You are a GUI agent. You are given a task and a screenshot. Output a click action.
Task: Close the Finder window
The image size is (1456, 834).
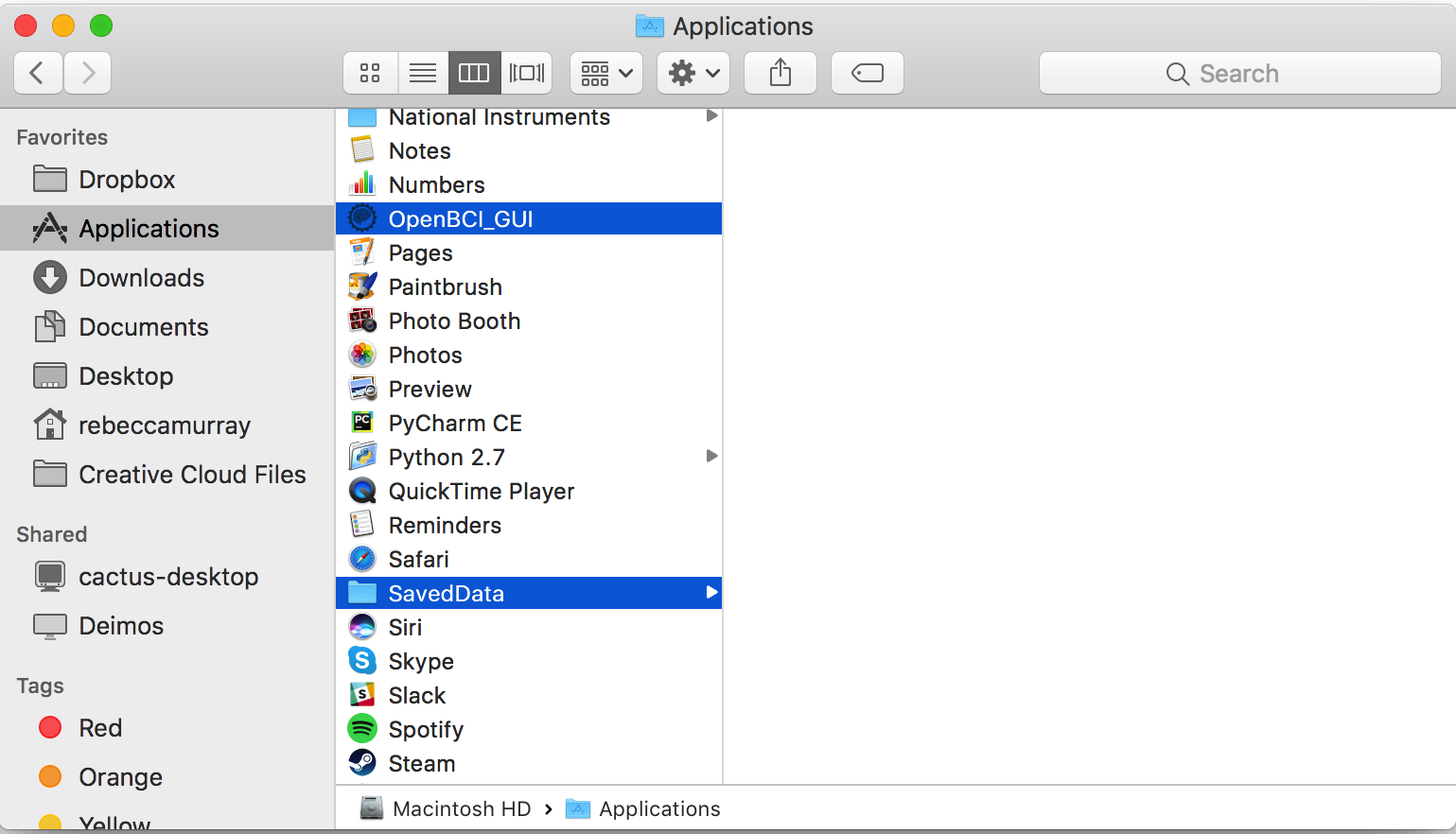[x=26, y=26]
